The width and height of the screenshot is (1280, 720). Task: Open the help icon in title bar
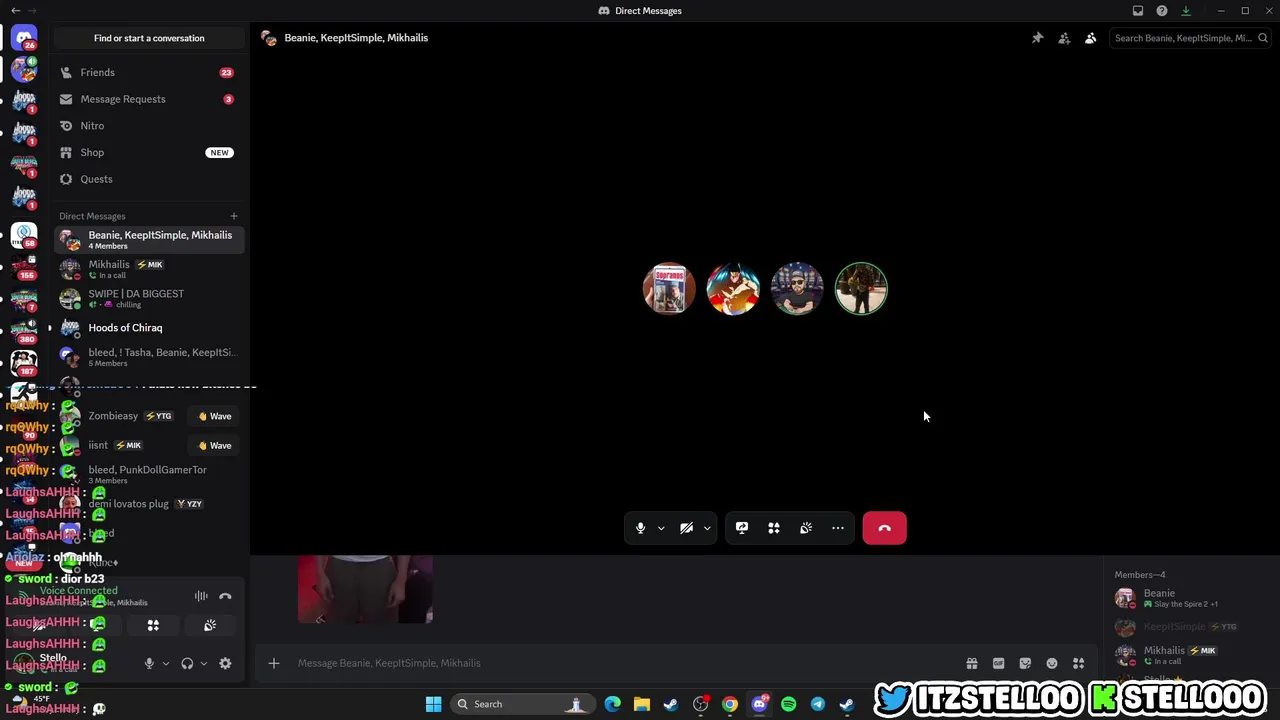click(1162, 11)
